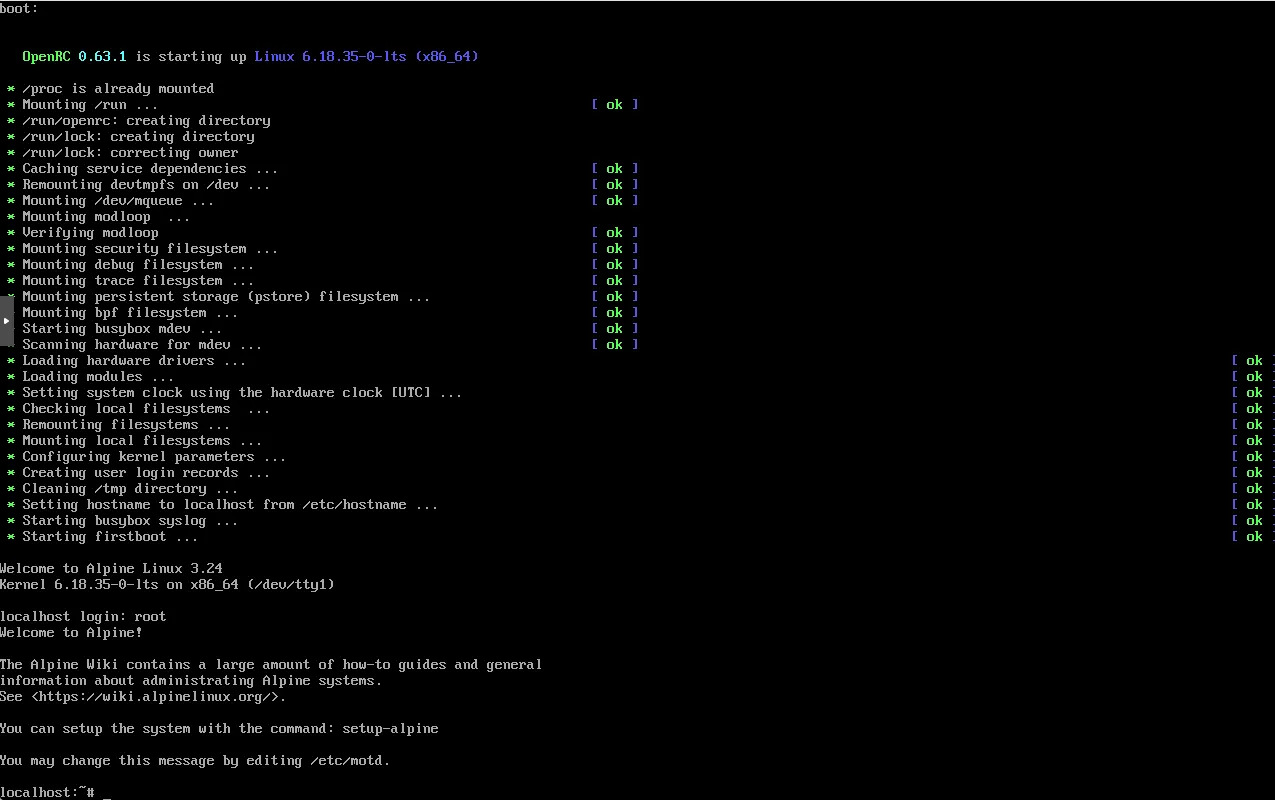
Task: Click 'Linux 6.18.35-0-lts (x86_64)' text
Action: (366, 56)
